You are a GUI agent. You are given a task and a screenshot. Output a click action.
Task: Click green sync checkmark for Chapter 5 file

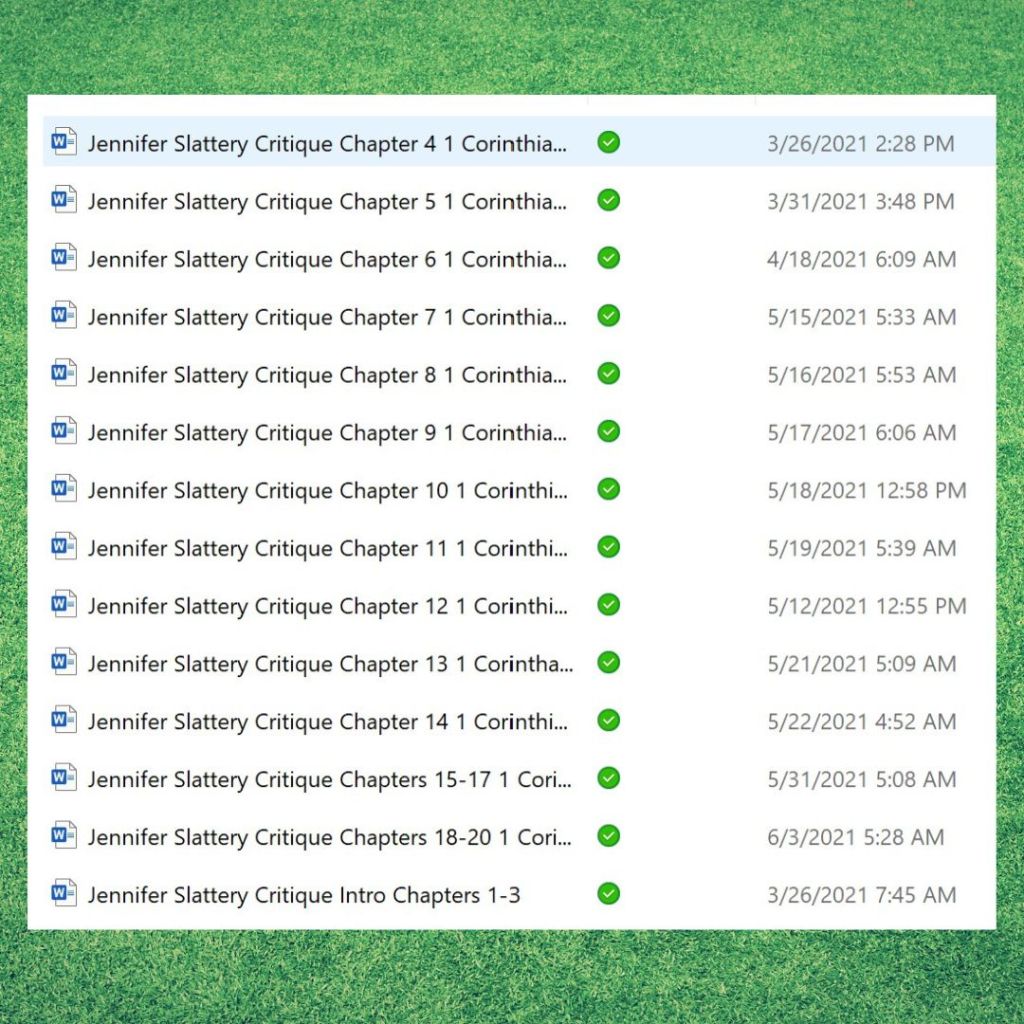click(608, 200)
